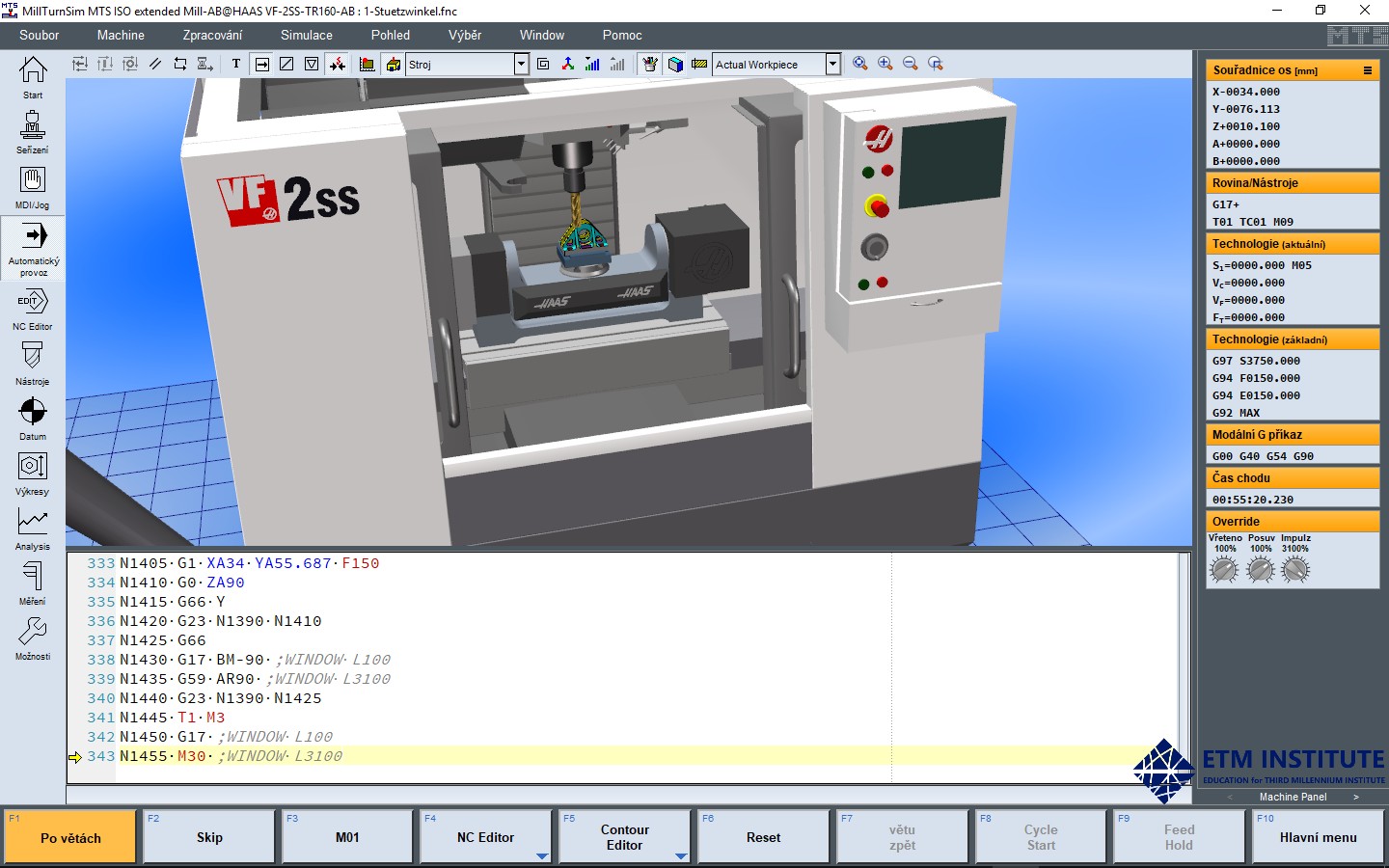Open the Stroj view dropdown
The height and width of the screenshot is (868, 1389).
[521, 65]
